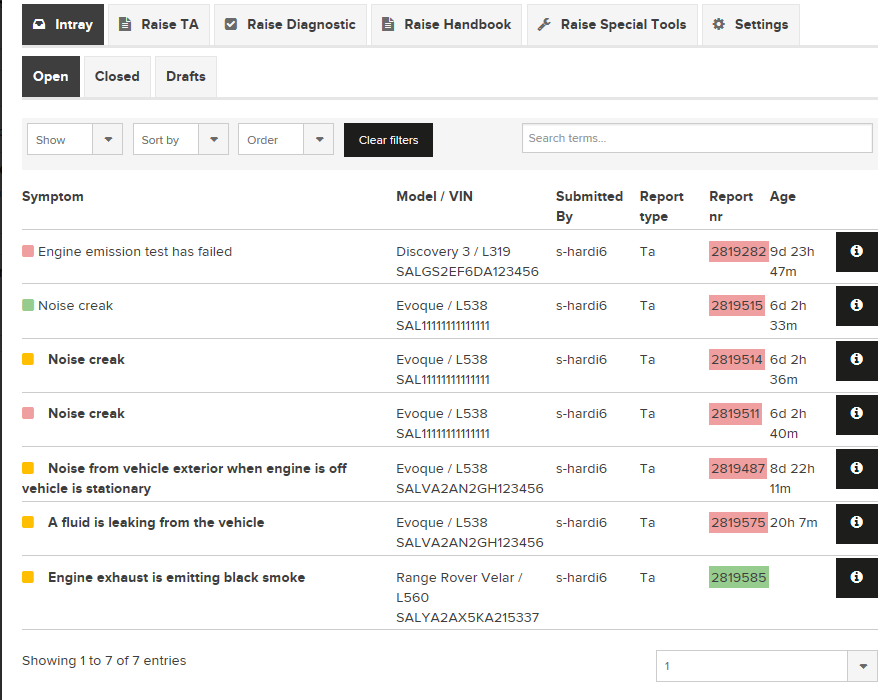Click the Report type column header
This screenshot has height=700, width=896.
pyautogui.click(x=662, y=206)
